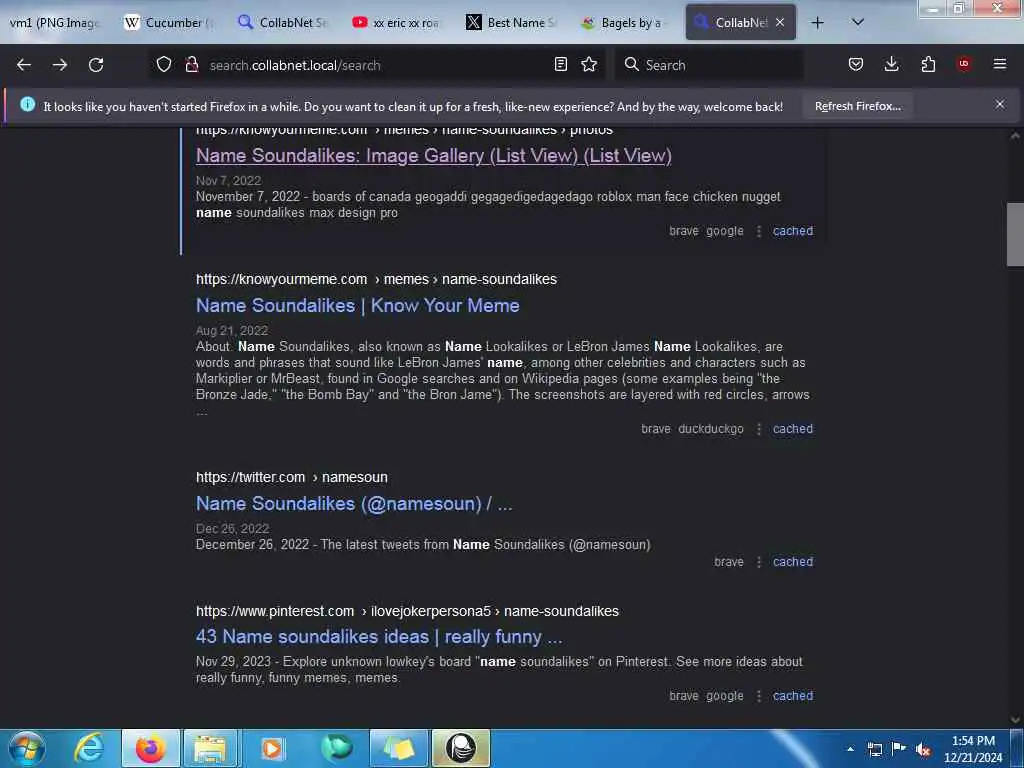
Task: Click the muted volume tray icon
Action: (x=923, y=750)
